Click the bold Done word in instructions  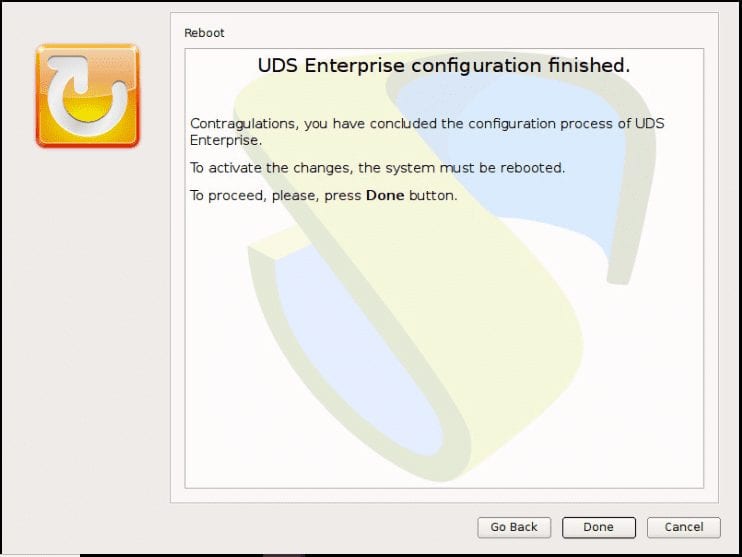385,196
